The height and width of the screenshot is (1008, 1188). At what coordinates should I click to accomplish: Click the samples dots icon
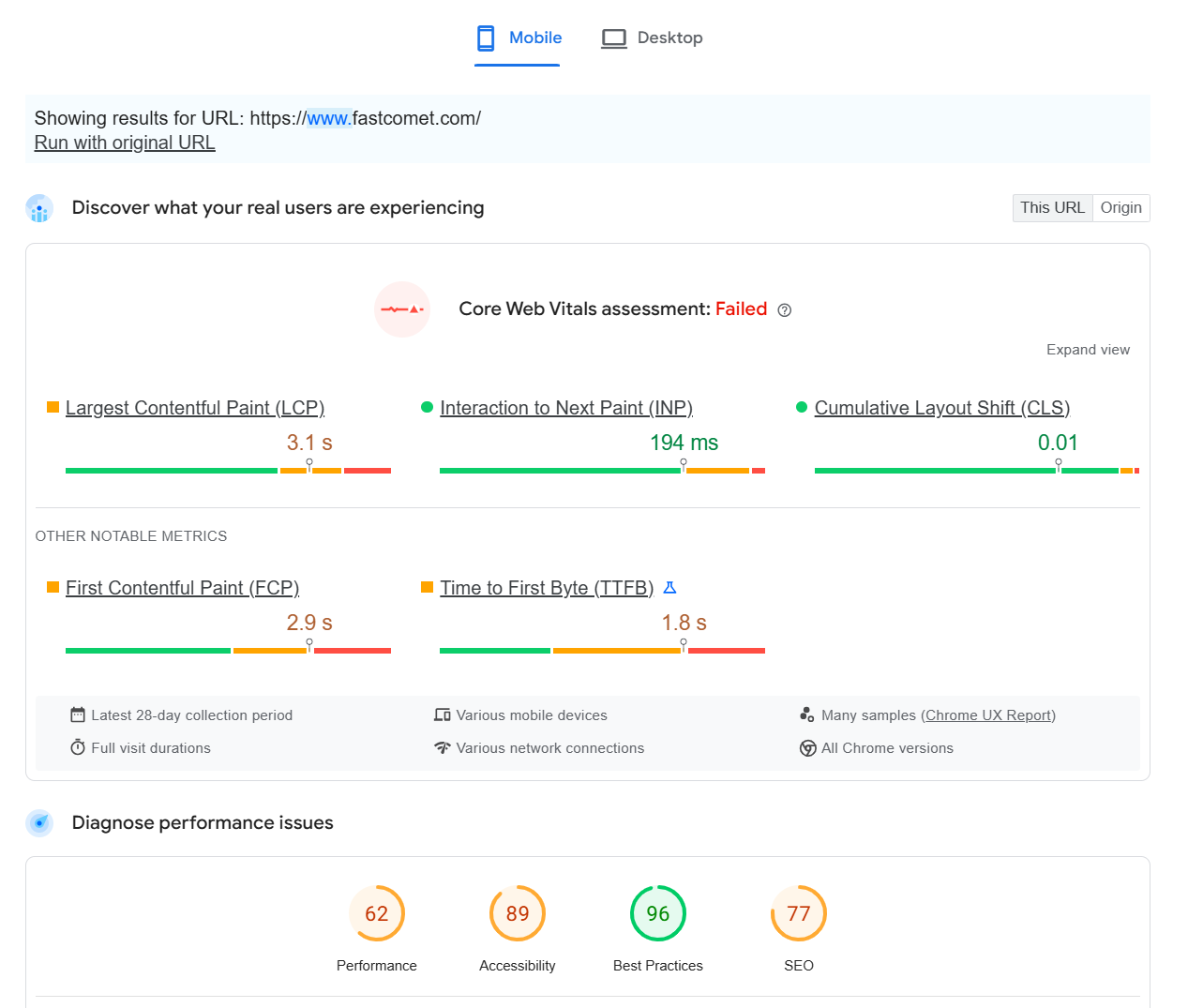pyautogui.click(x=807, y=715)
